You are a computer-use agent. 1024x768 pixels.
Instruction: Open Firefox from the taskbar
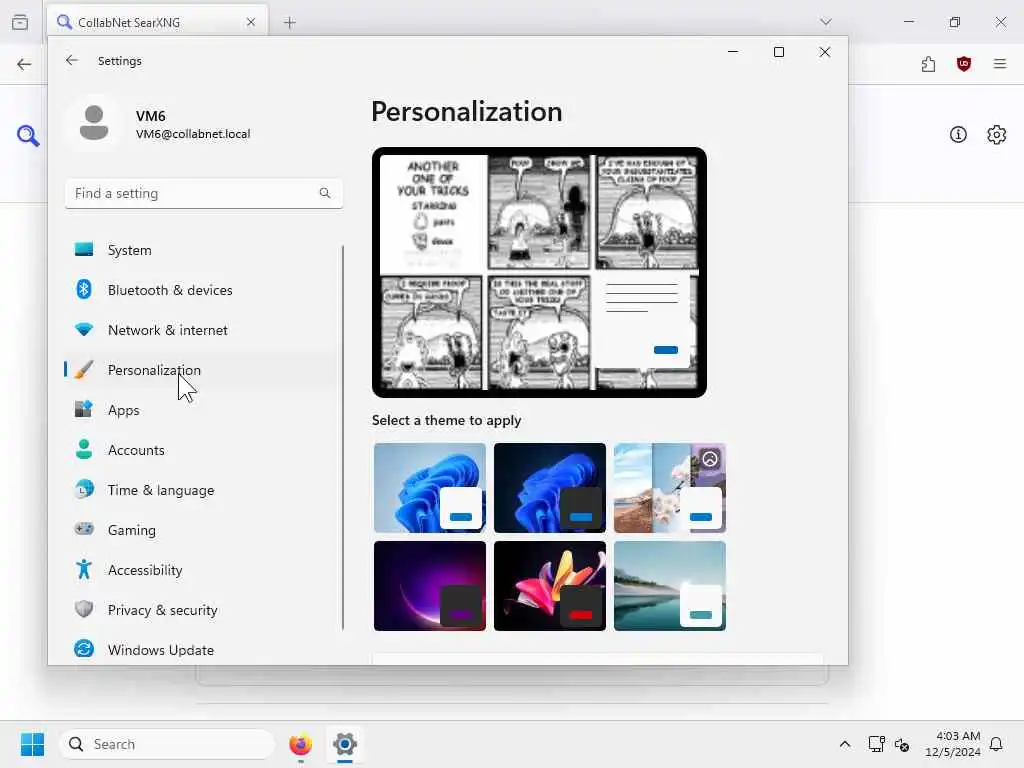pos(300,744)
